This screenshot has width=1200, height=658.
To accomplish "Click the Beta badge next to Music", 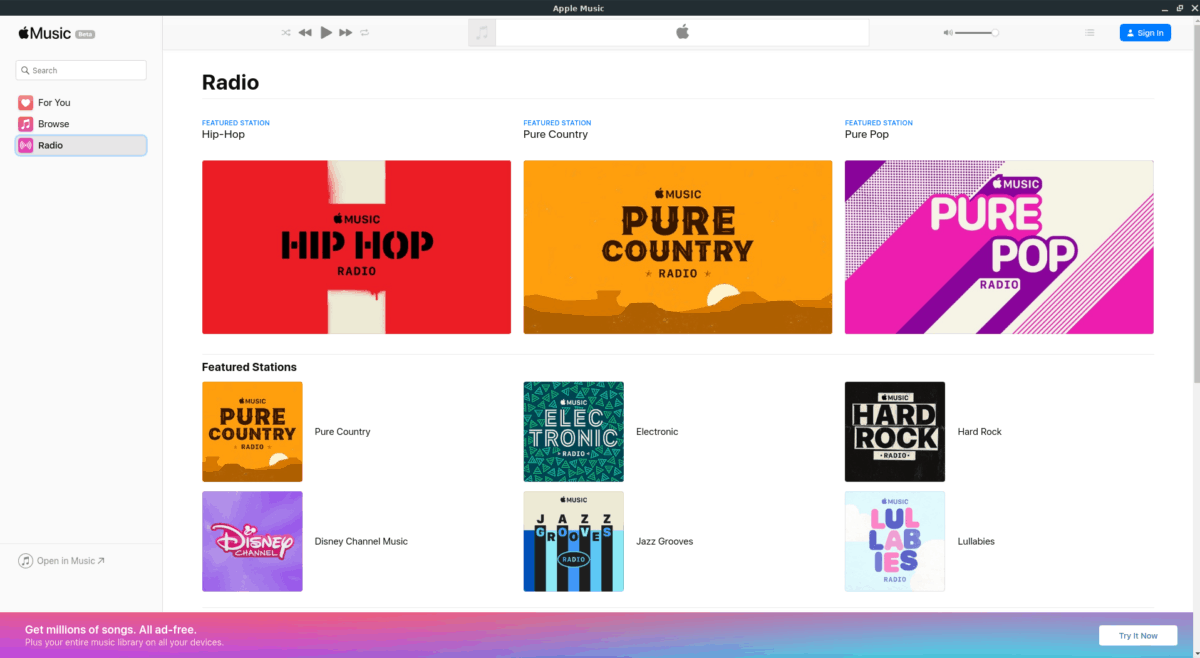I will click(x=86, y=34).
